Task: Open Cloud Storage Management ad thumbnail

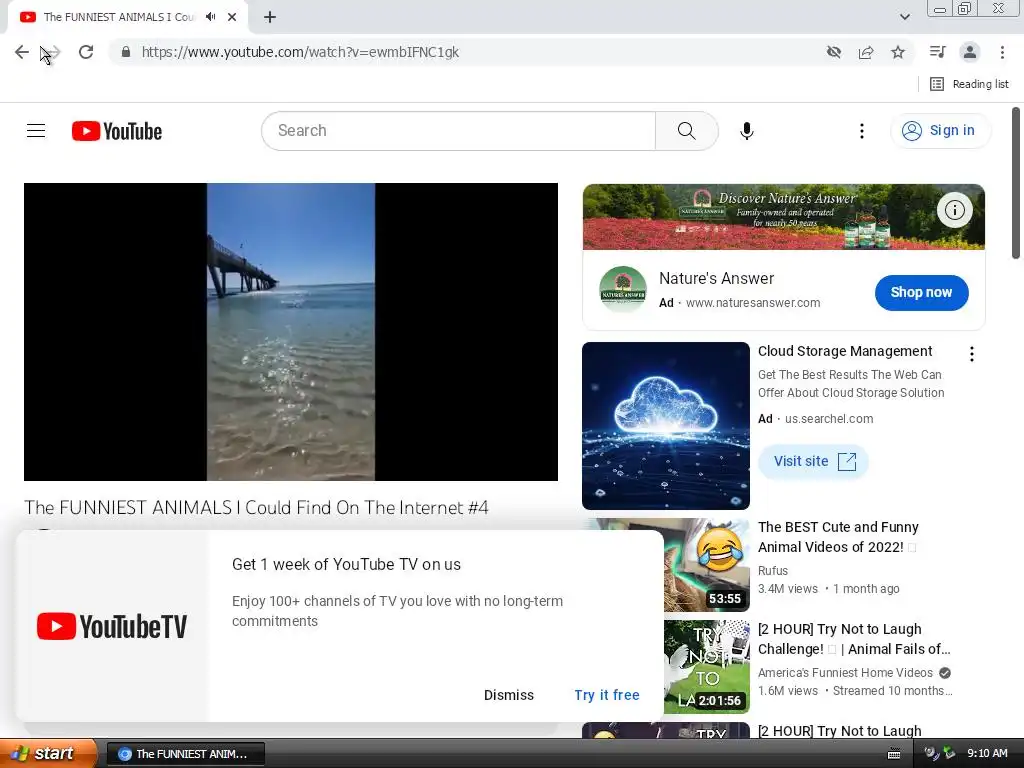Action: 665,426
